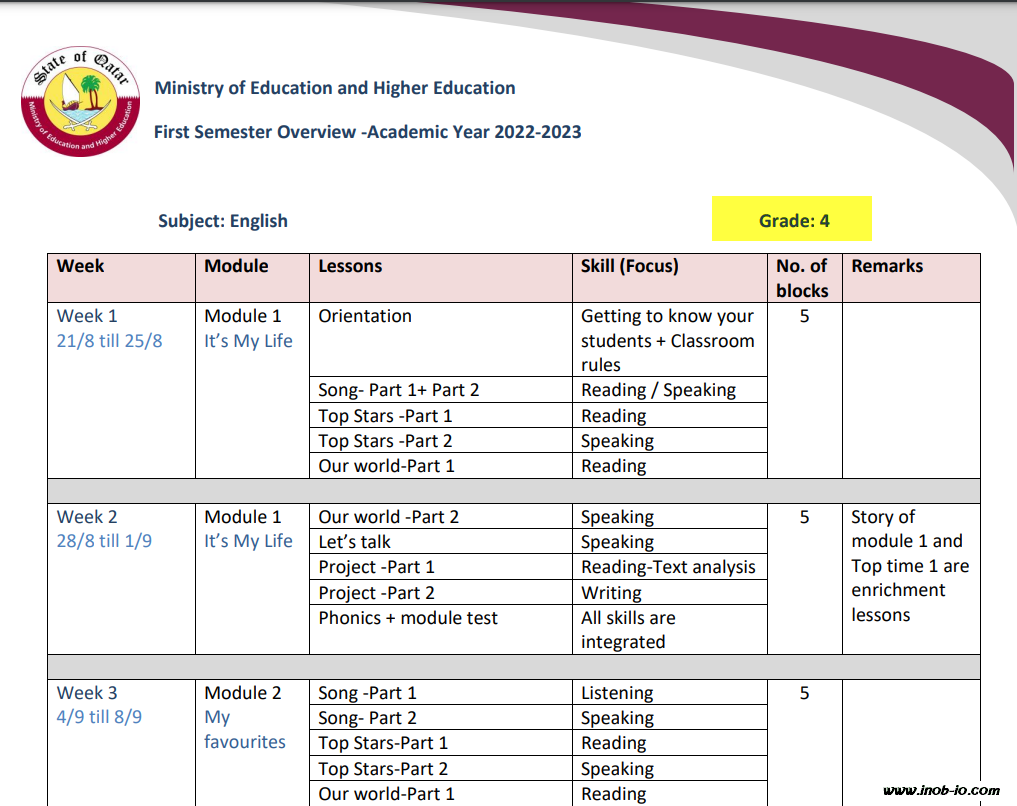Select the Orientation lesson cell
Screen dimensions: 1017x806
pos(365,316)
